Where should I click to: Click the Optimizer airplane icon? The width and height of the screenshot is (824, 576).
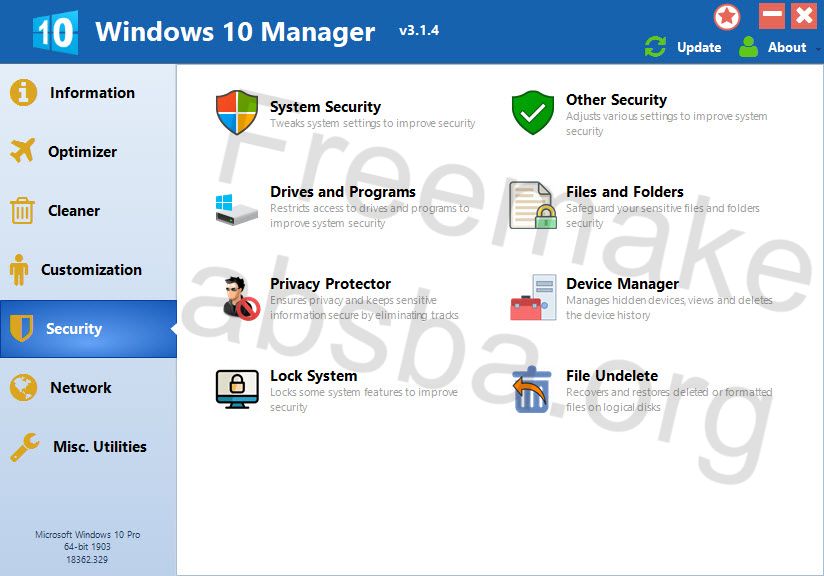pyautogui.click(x=23, y=151)
